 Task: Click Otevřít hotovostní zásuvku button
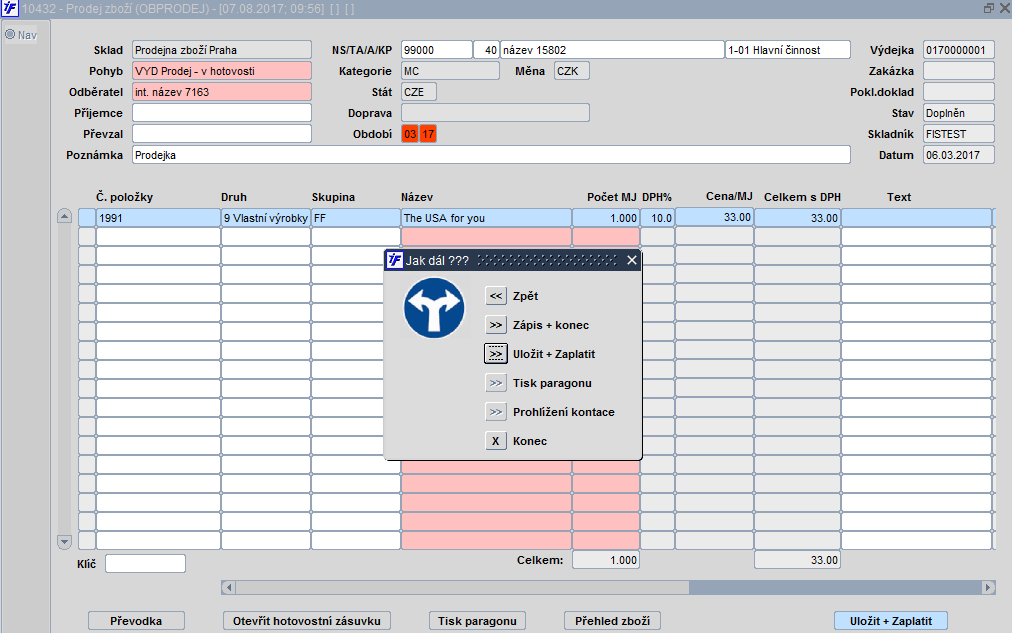(307, 621)
